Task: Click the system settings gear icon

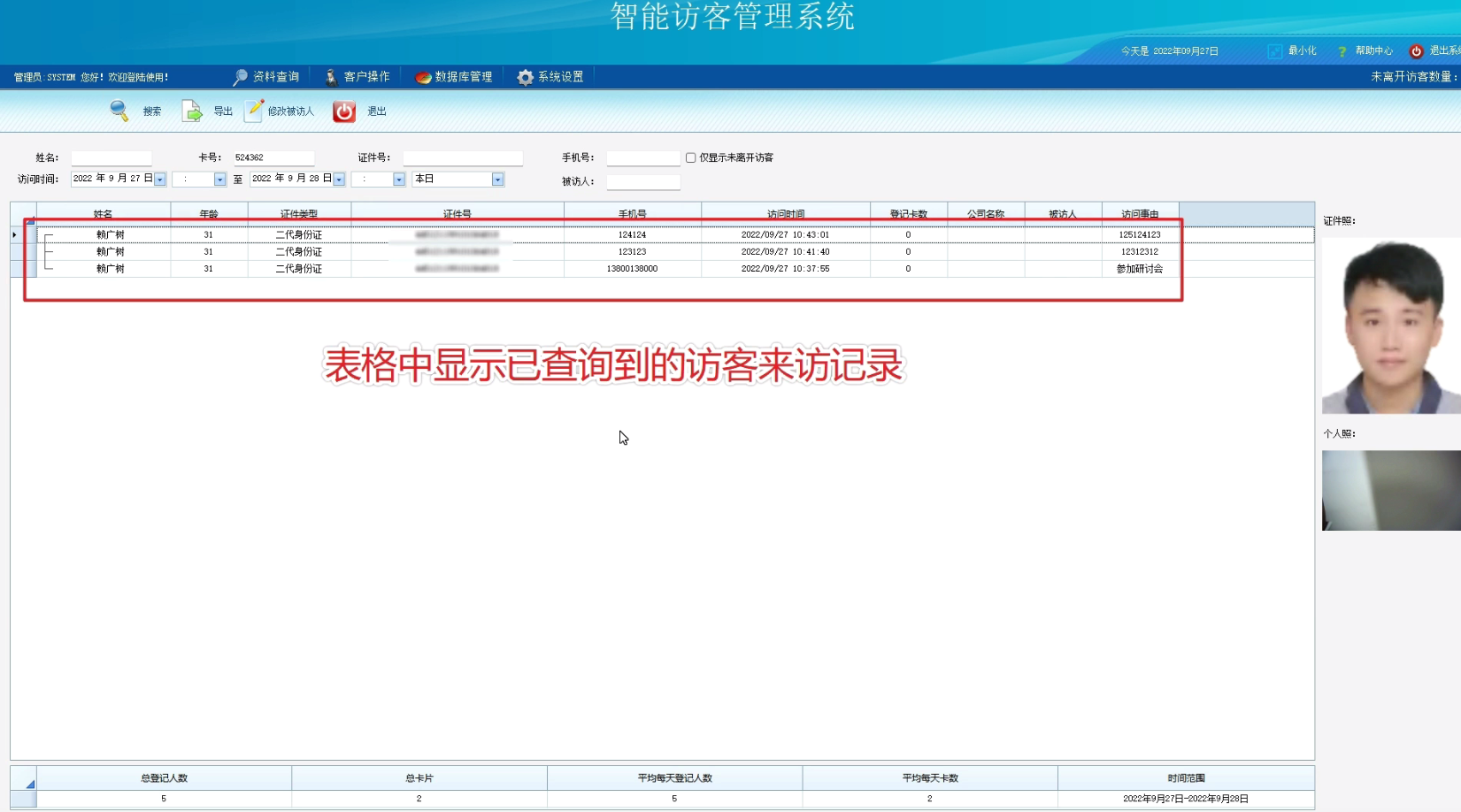Action: click(526, 77)
